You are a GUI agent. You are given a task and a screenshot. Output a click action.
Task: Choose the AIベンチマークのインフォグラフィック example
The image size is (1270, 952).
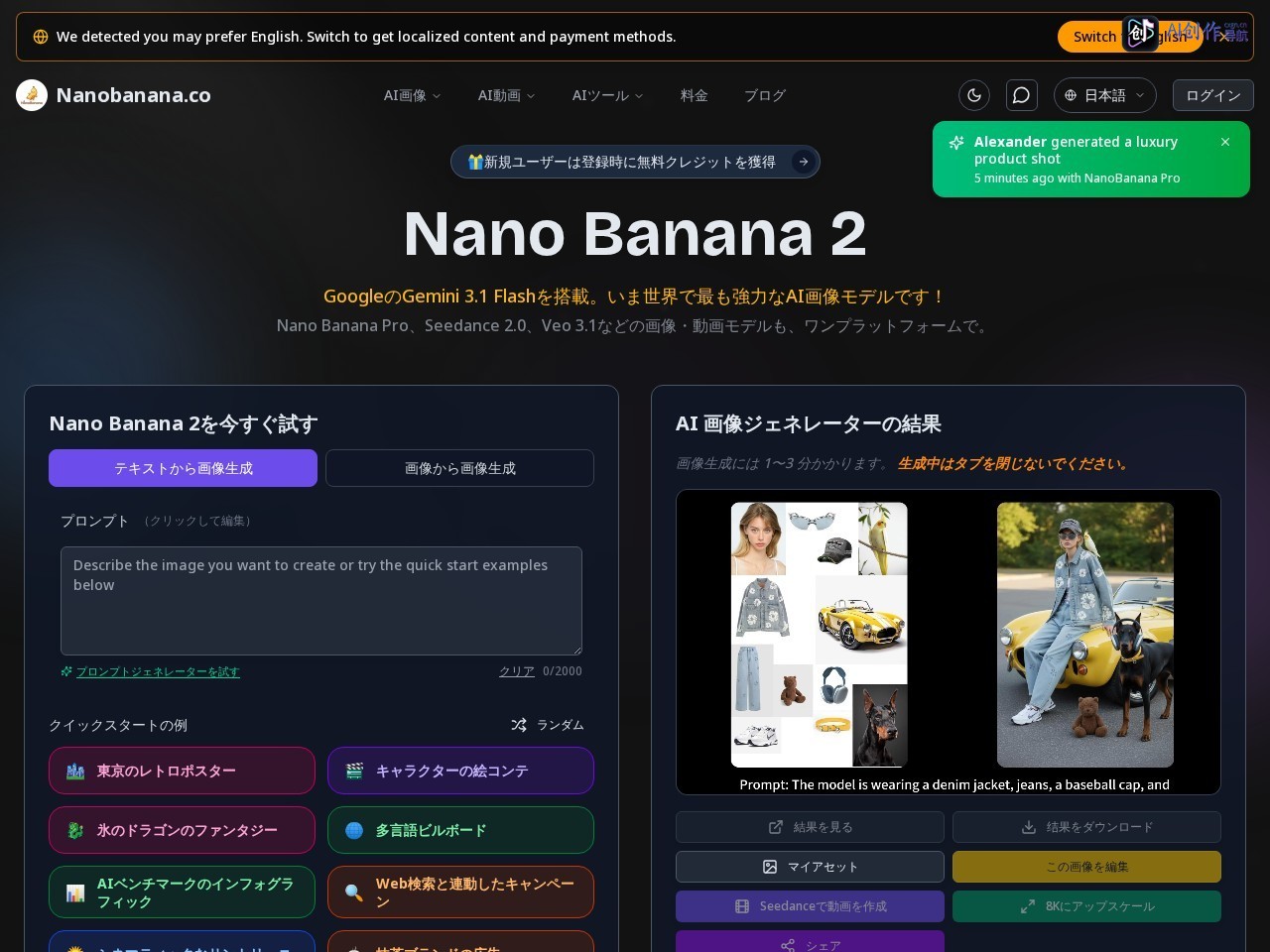tap(182, 892)
